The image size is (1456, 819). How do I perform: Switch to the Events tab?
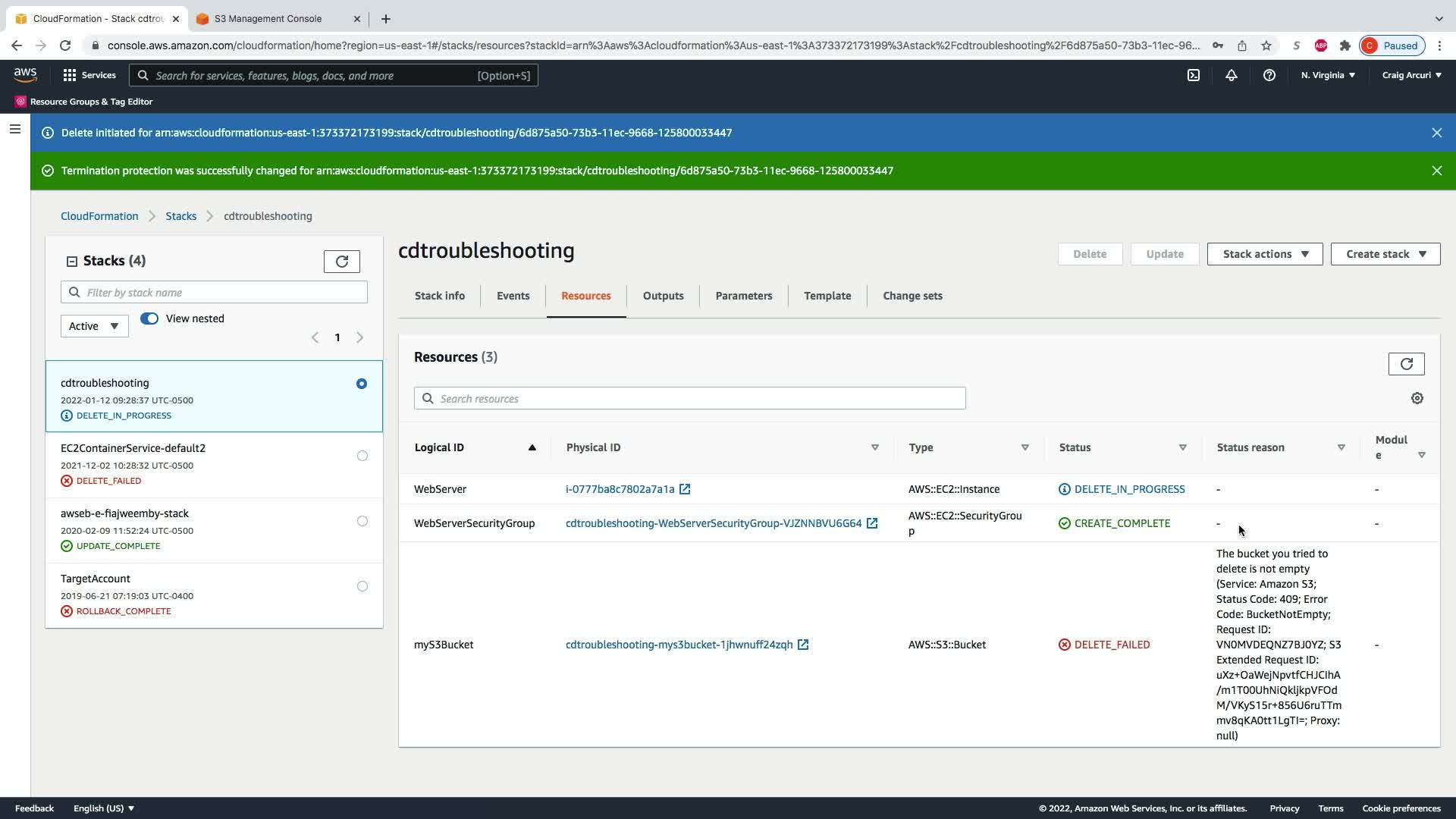(x=513, y=296)
